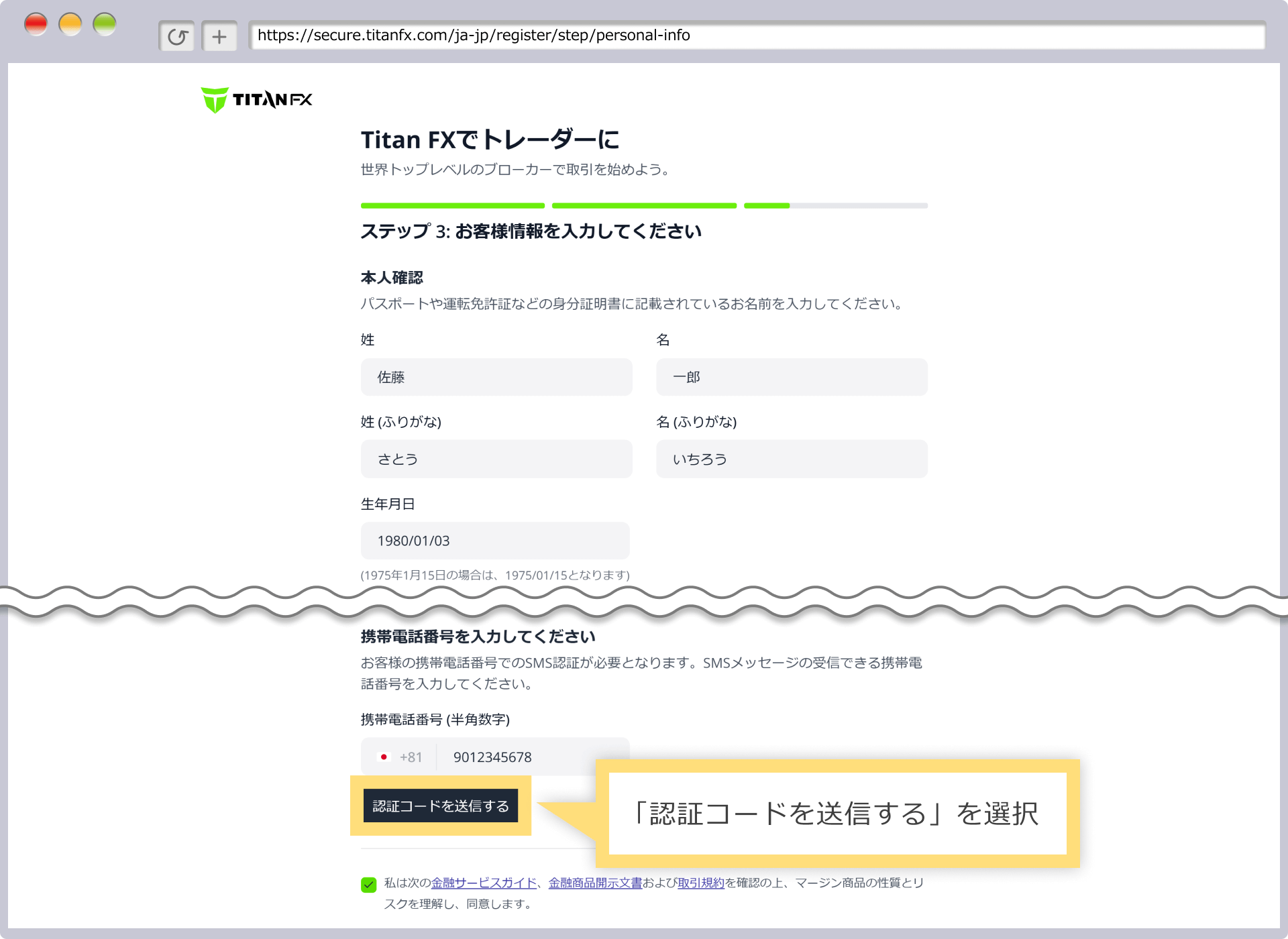Click the browser reload icon

point(176,36)
